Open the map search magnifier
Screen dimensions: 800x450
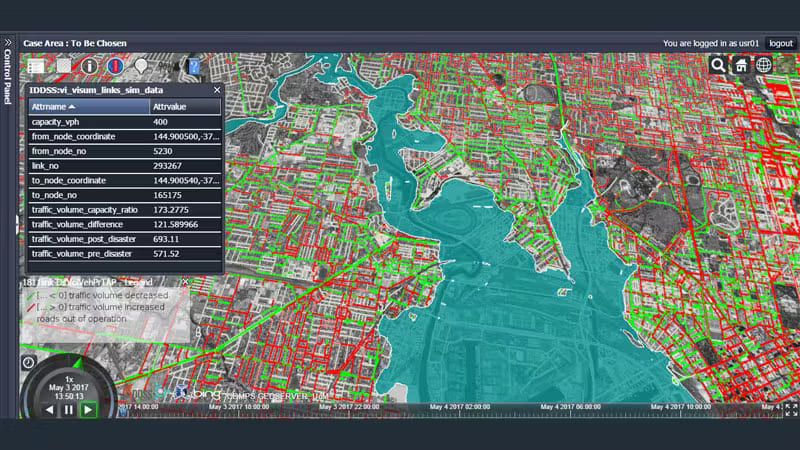pyautogui.click(x=718, y=65)
